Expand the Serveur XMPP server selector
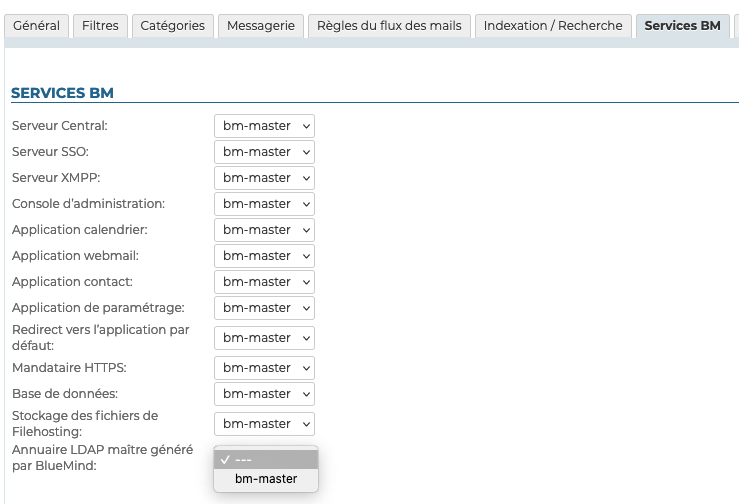The width and height of the screenshot is (739, 504). [x=264, y=178]
